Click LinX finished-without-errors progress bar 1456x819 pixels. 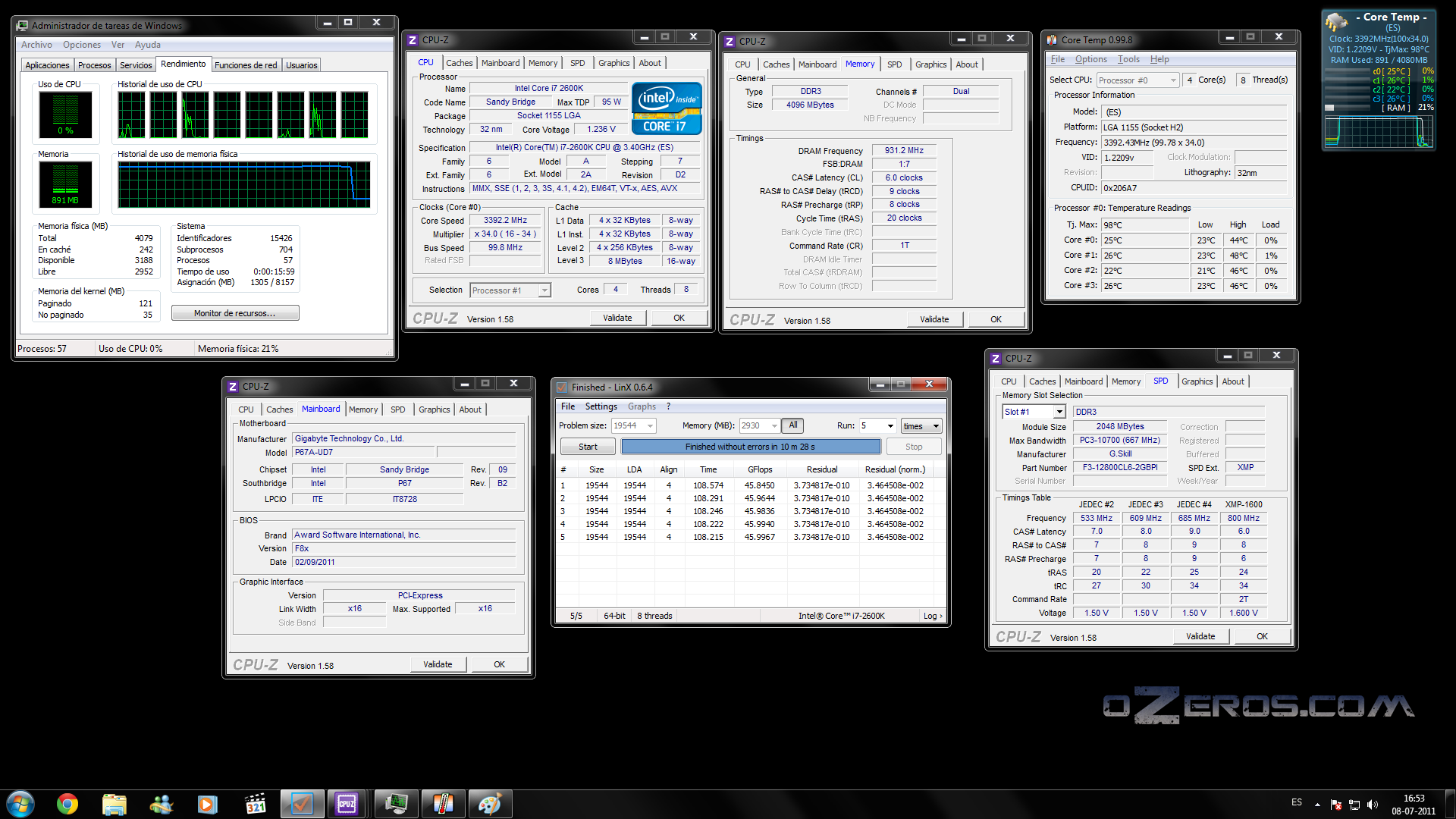point(750,447)
